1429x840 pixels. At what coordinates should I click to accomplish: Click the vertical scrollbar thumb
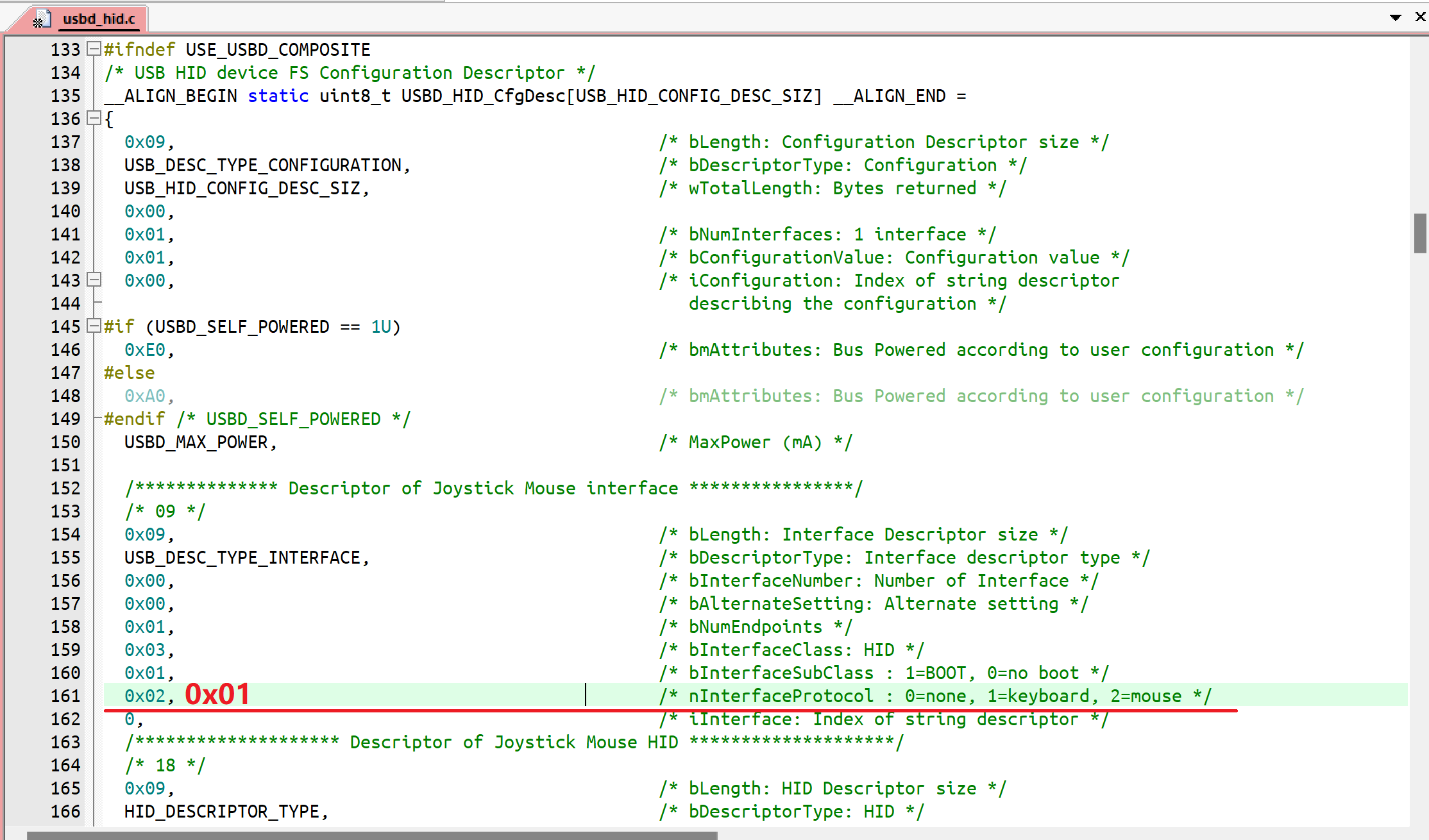point(1420,233)
